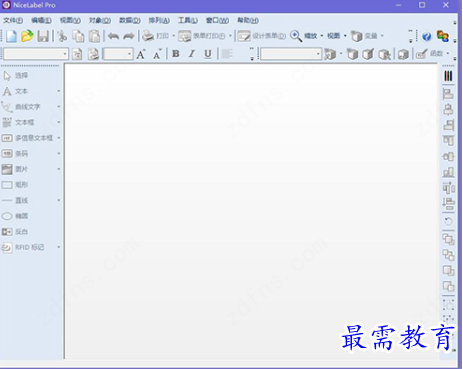
Task: Toggle Bold formatting
Action: [176, 54]
